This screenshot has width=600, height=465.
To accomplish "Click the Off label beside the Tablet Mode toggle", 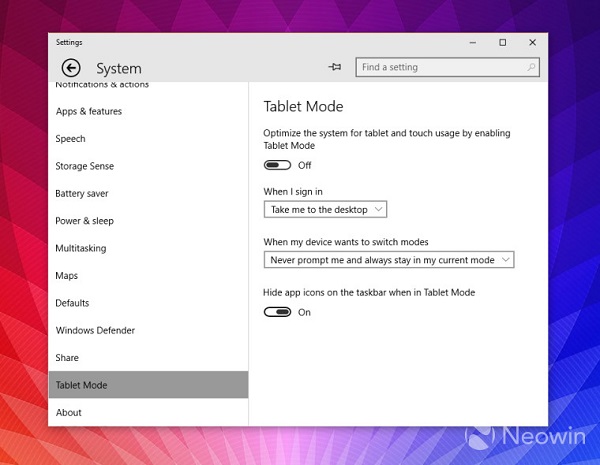I will coord(305,165).
